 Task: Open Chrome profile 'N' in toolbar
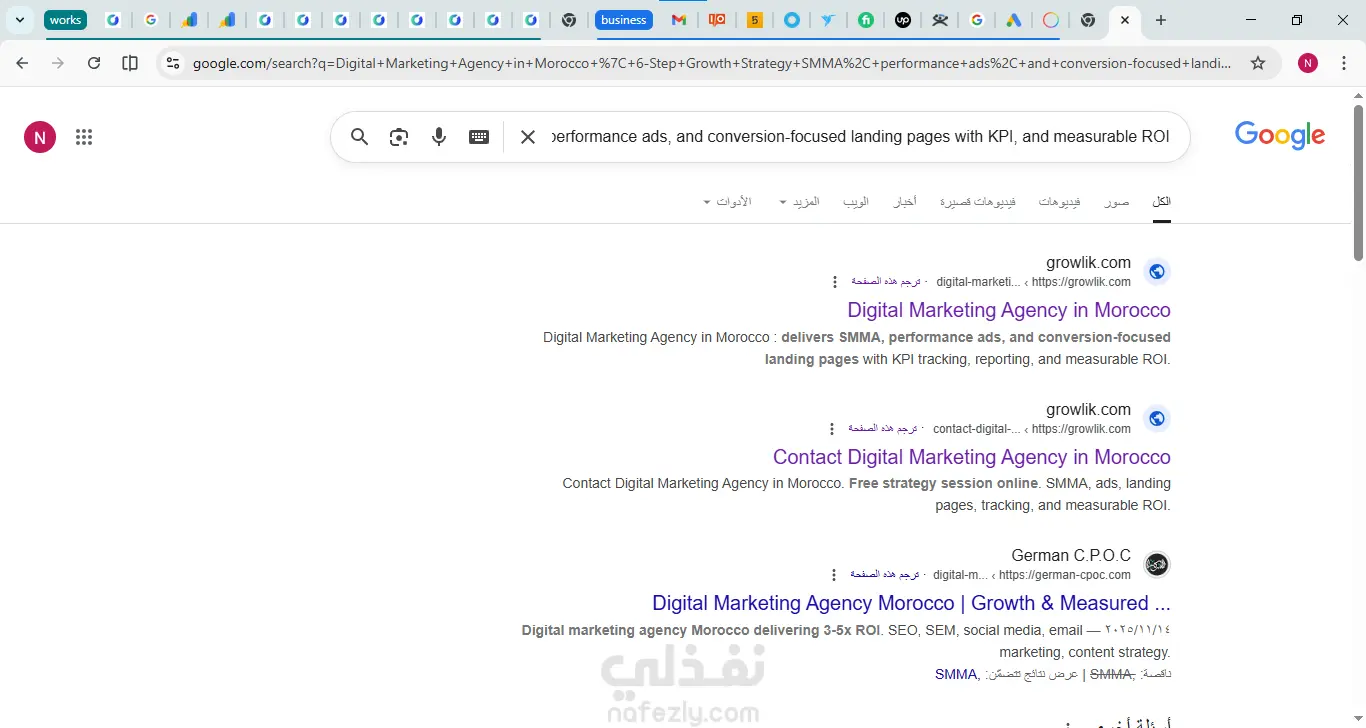tap(1308, 63)
